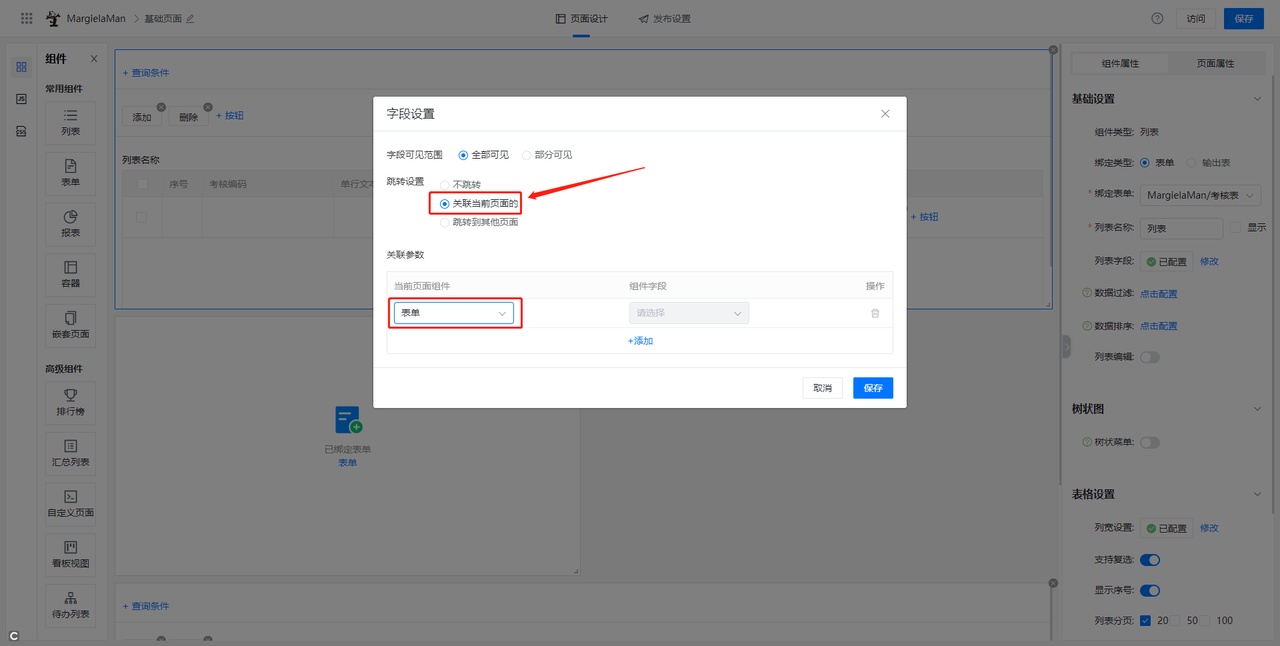Click the 列表 component icon in sidebar
Viewport: 1280px width, 646px height.
70,117
